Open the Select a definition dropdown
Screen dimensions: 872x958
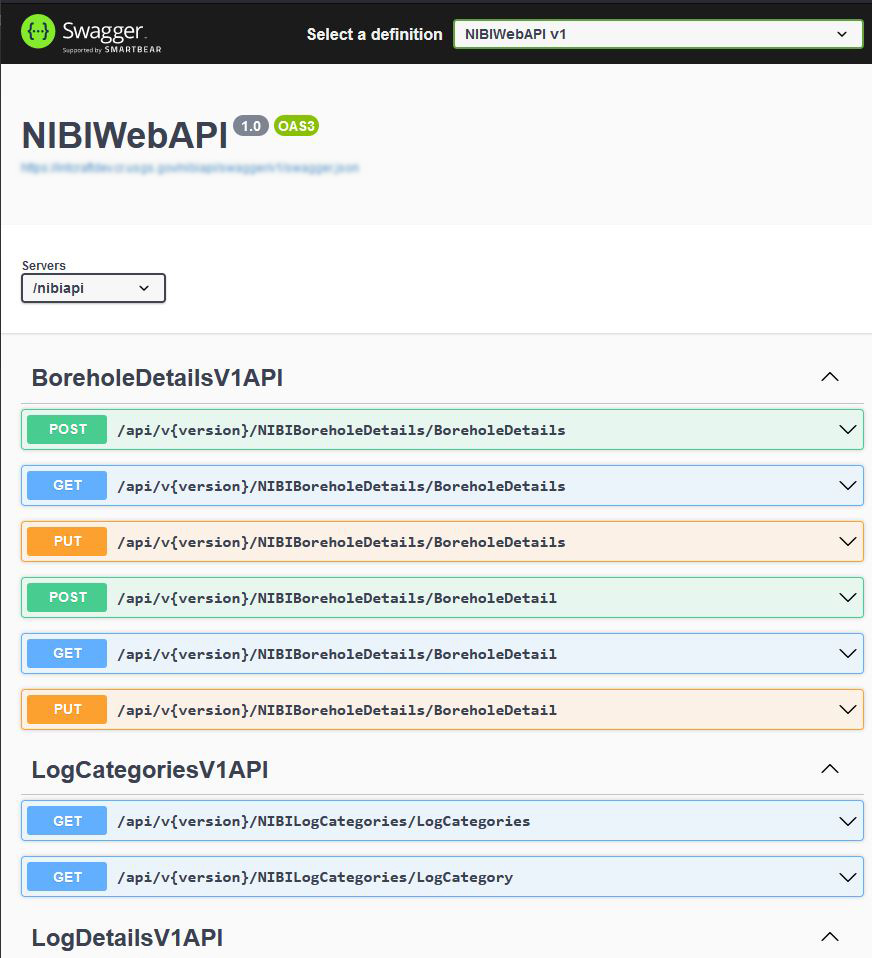[x=658, y=34]
